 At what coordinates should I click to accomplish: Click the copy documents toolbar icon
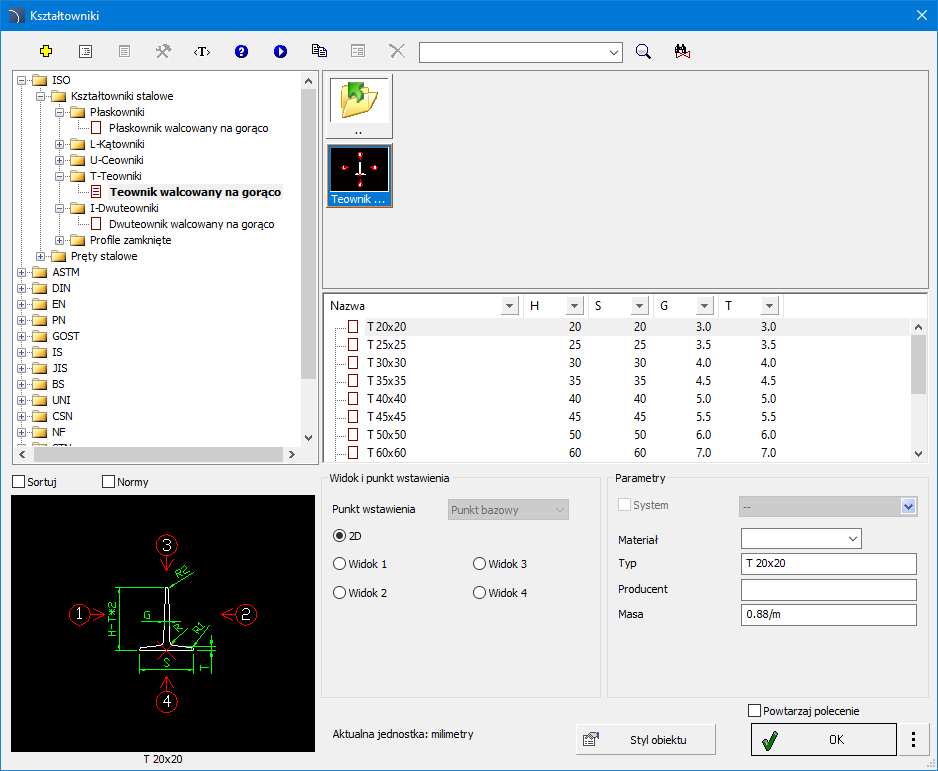click(319, 51)
